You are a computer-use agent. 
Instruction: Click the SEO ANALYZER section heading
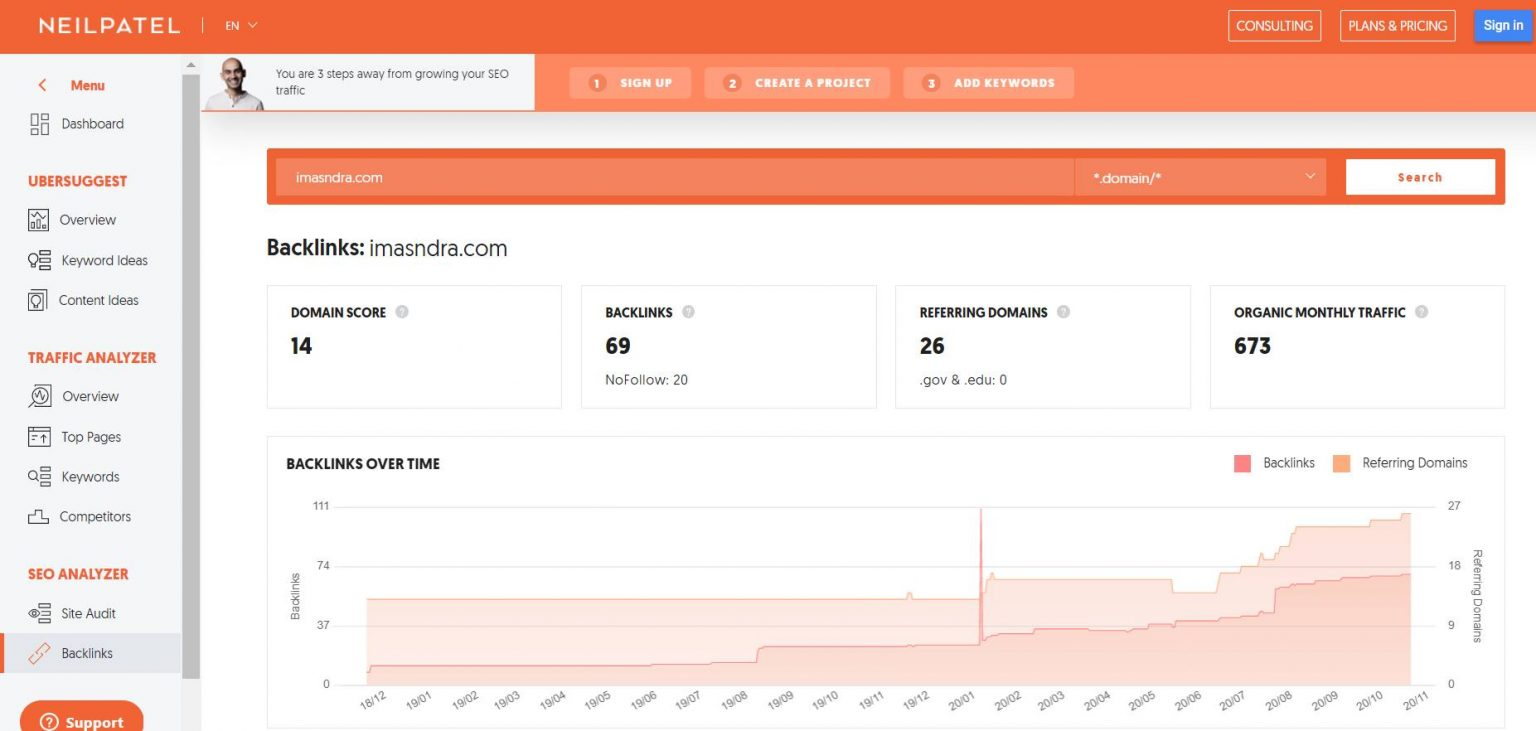[x=78, y=574]
